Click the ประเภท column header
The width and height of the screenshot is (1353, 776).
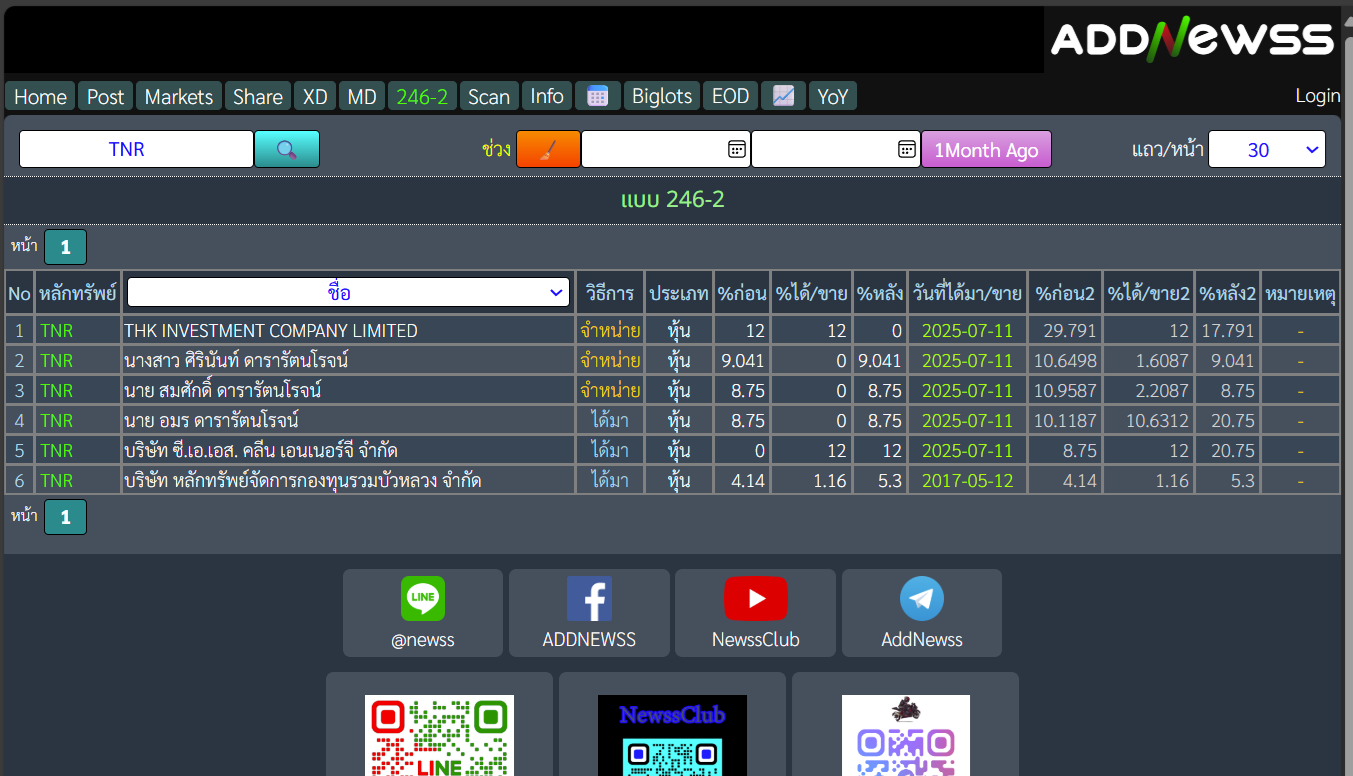tap(678, 293)
